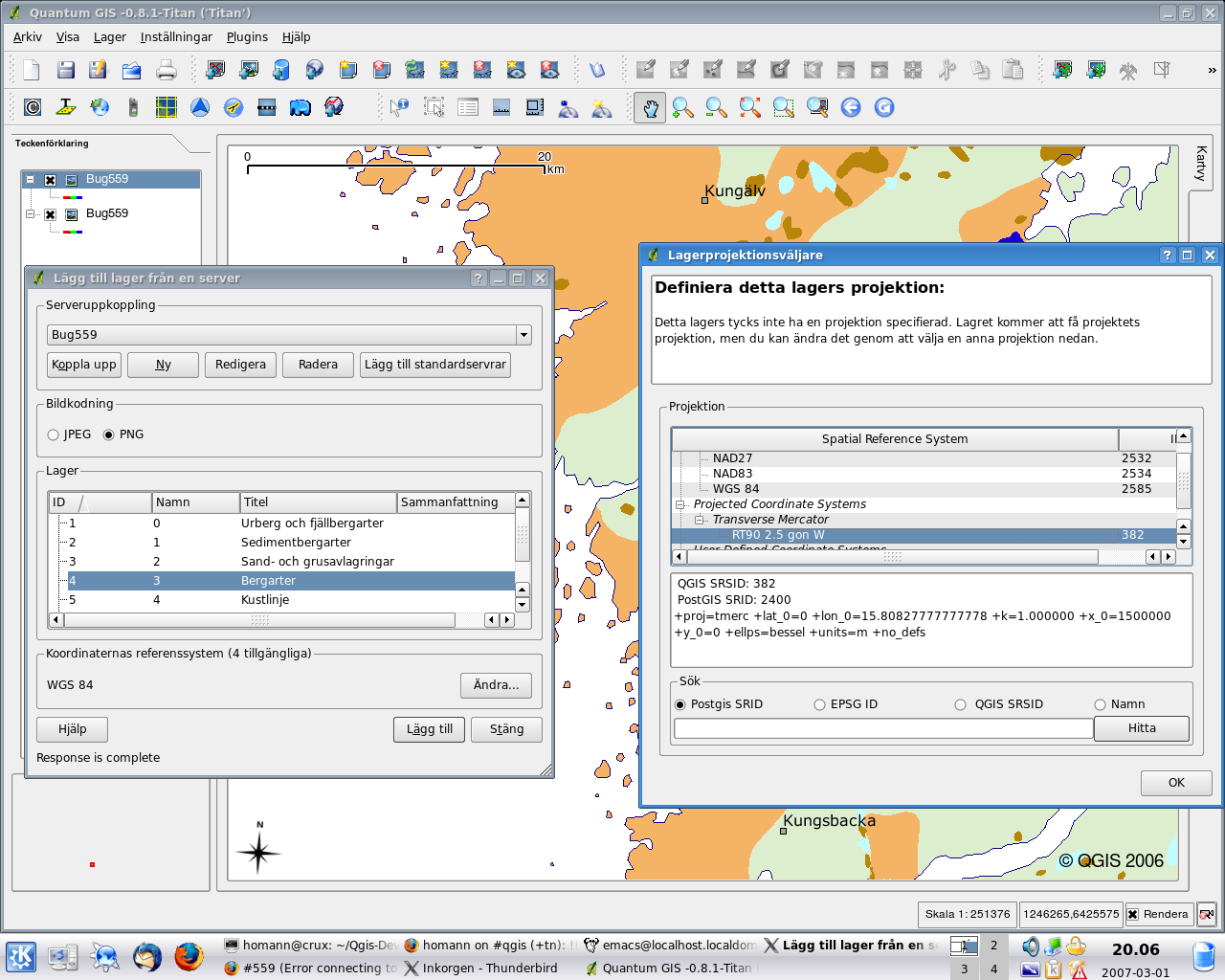This screenshot has width=1225, height=980.
Task: Choose the Postgis SRID search option
Action: point(680,704)
